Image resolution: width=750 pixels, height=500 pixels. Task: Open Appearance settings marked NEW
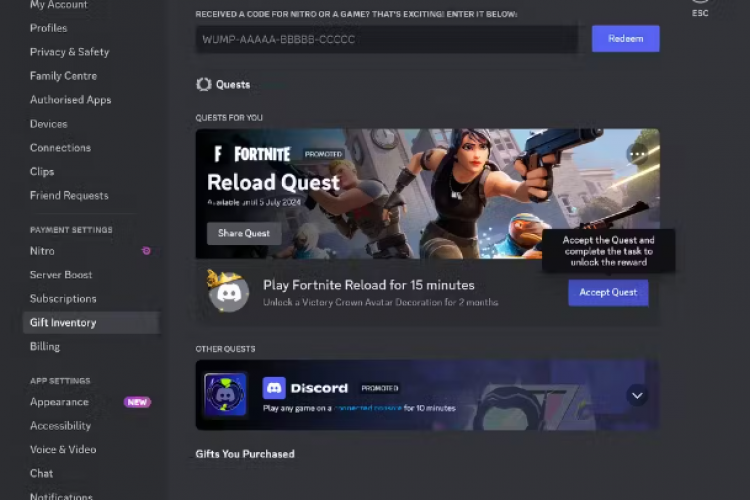tap(59, 402)
